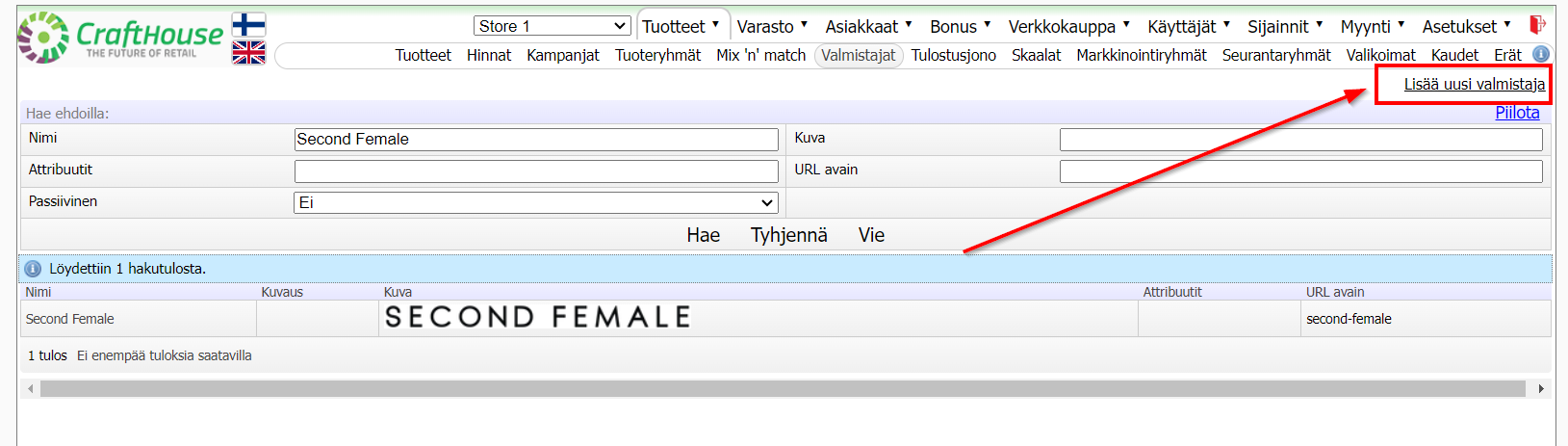This screenshot has height=446, width=1568.
Task: Expand the Passiivinen dropdown
Action: point(536,203)
